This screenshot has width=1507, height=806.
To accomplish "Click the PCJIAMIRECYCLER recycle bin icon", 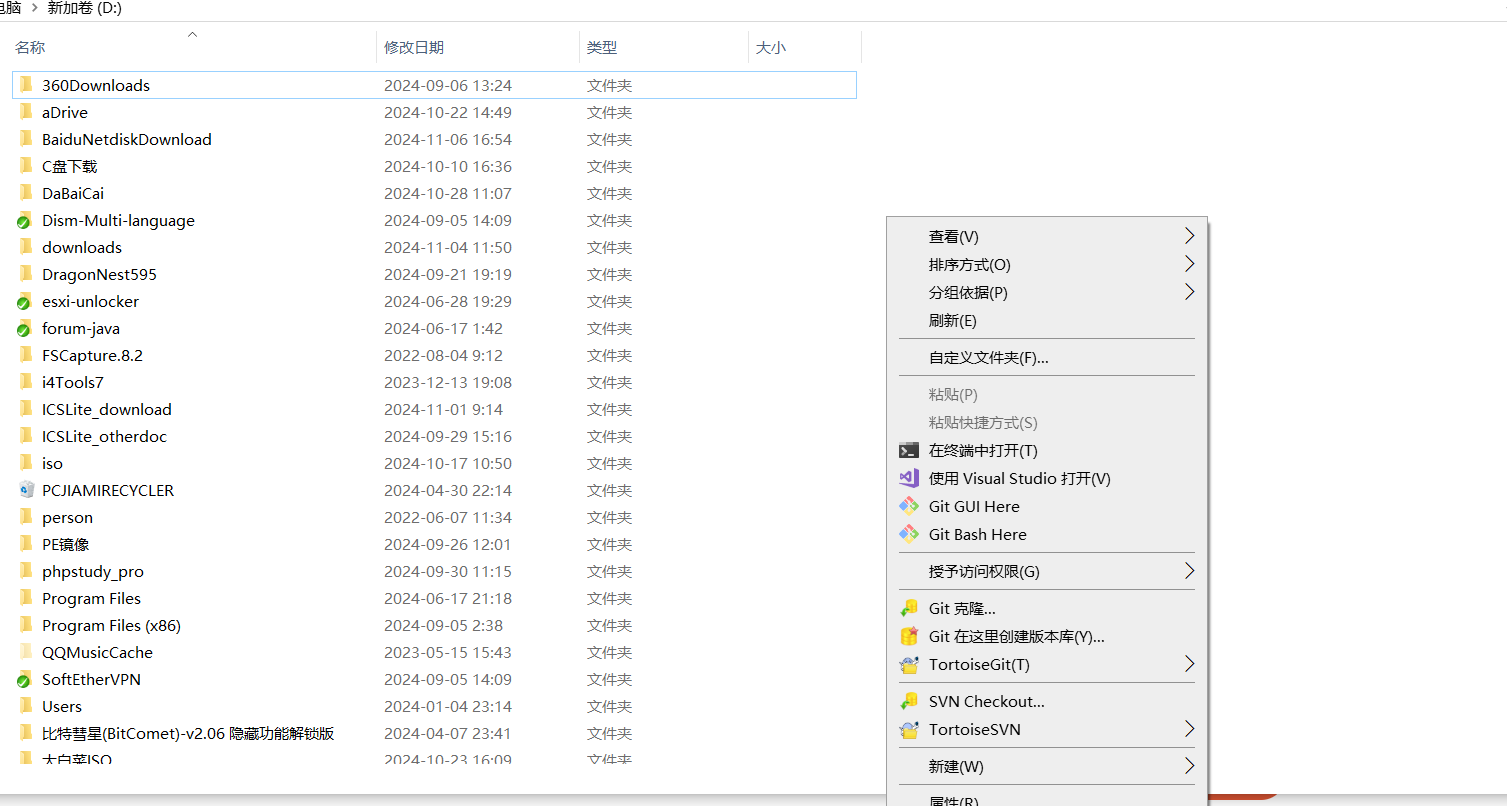I will tap(26, 490).
